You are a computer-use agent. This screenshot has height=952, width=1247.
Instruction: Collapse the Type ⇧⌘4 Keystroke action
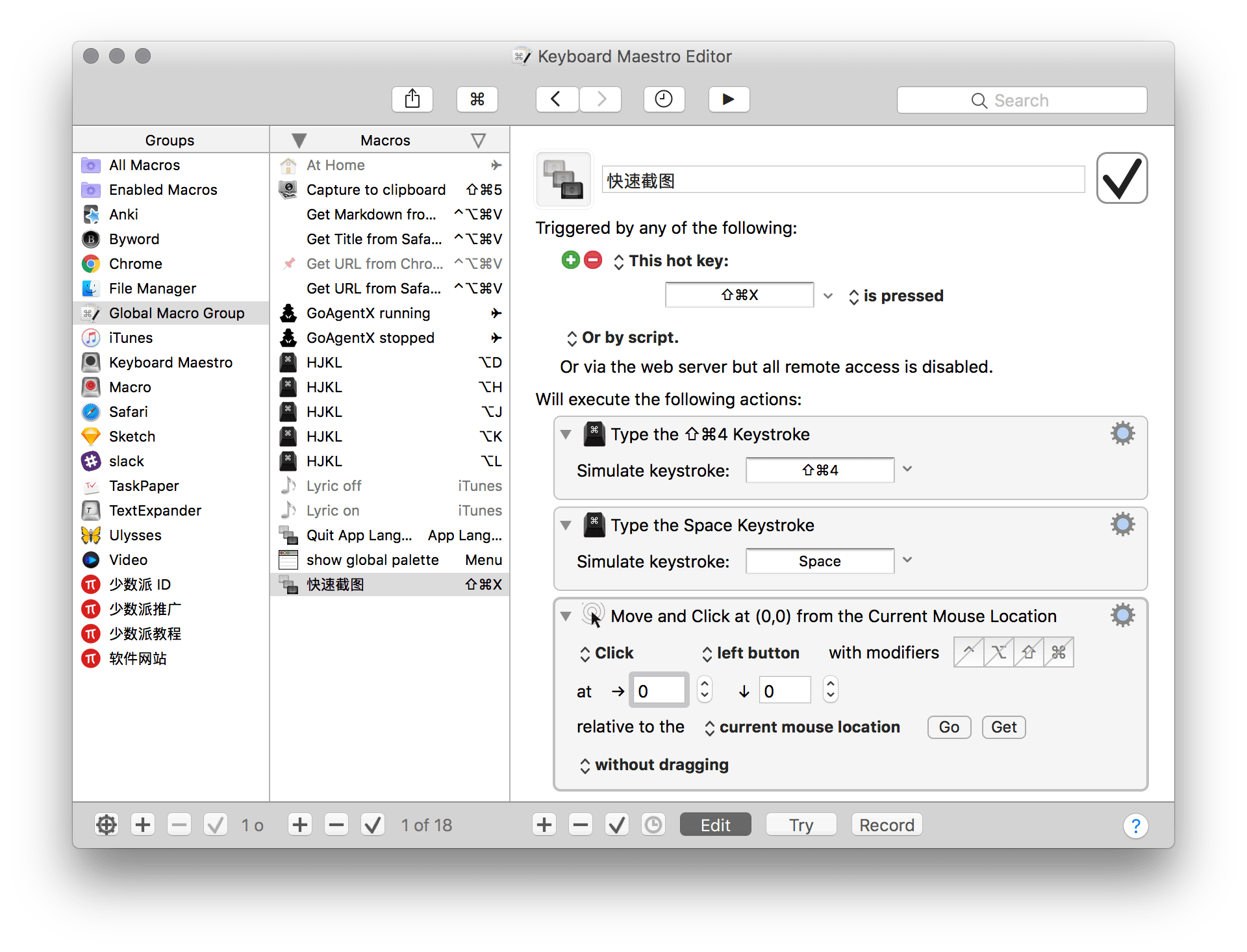[566, 434]
